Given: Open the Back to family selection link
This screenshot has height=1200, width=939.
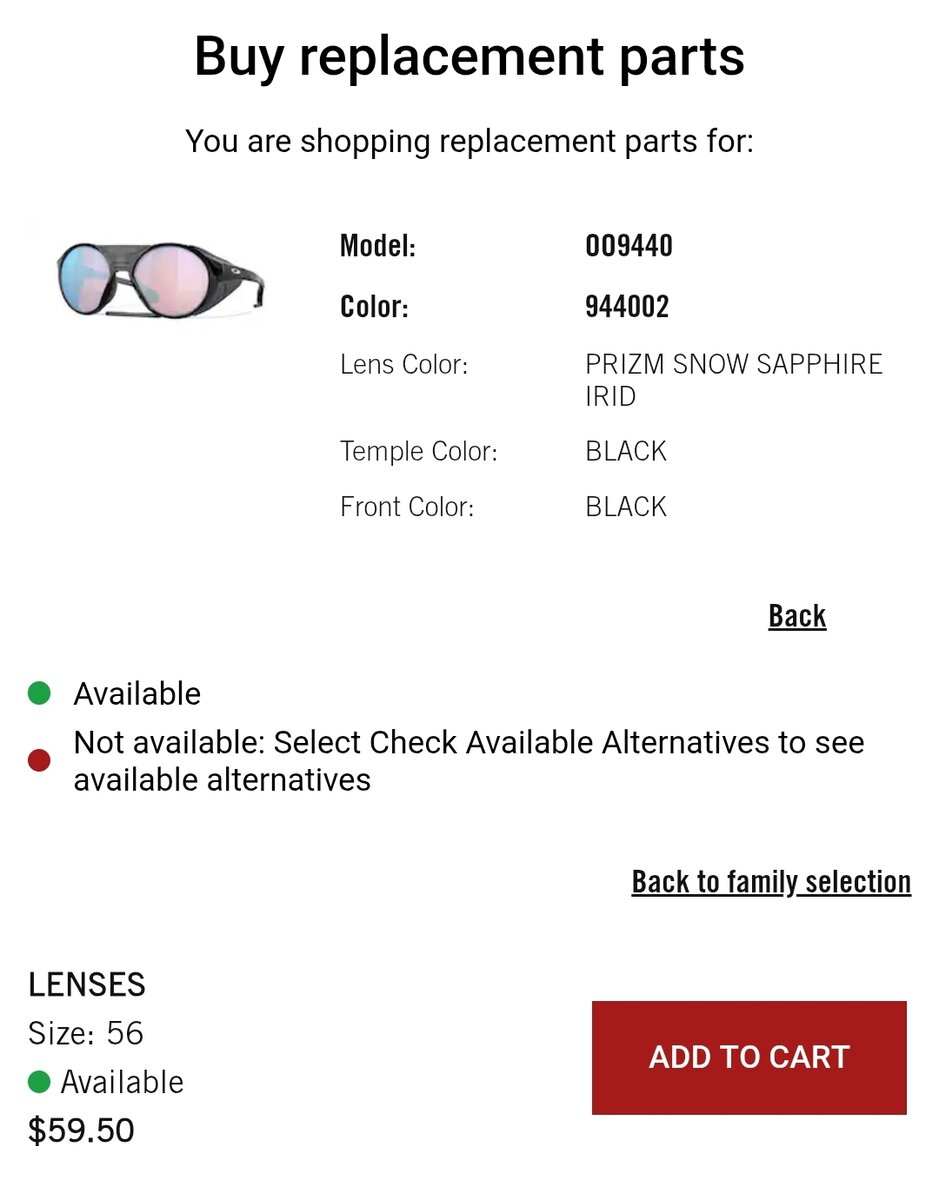Looking at the screenshot, I should click(771, 882).
